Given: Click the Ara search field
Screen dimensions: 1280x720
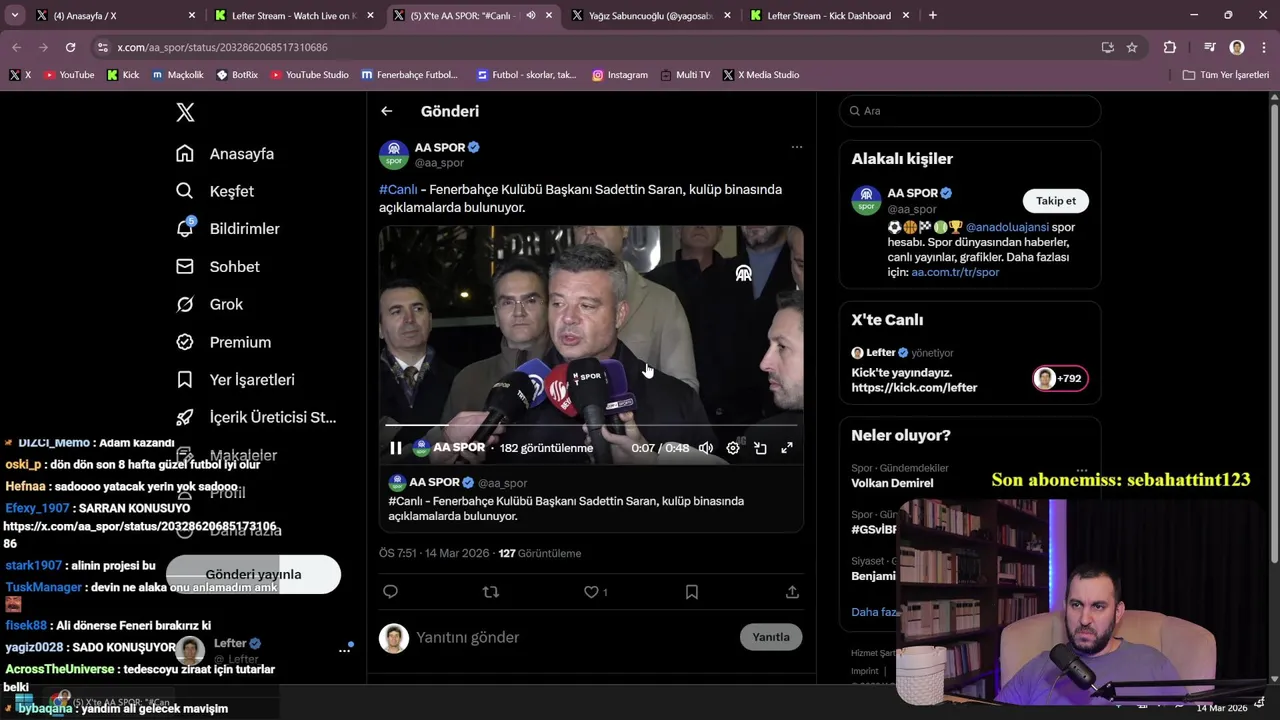Looking at the screenshot, I should coord(970,111).
